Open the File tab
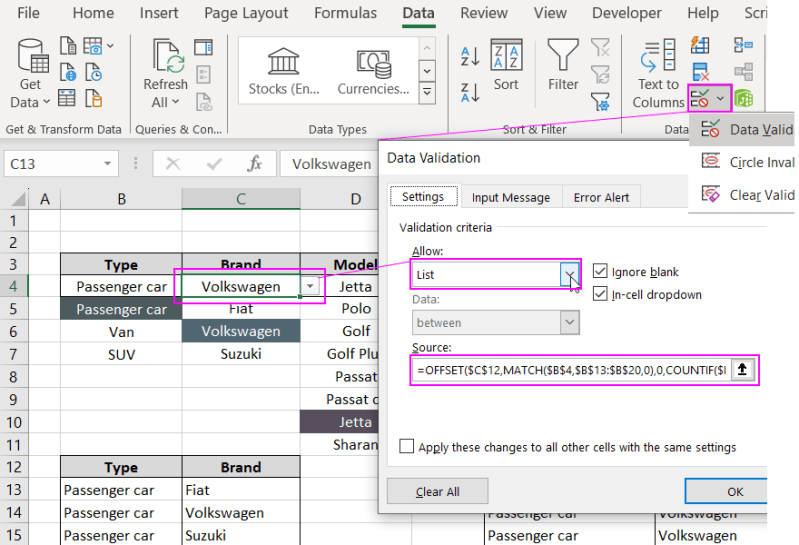This screenshot has width=799, height=545. 28,13
